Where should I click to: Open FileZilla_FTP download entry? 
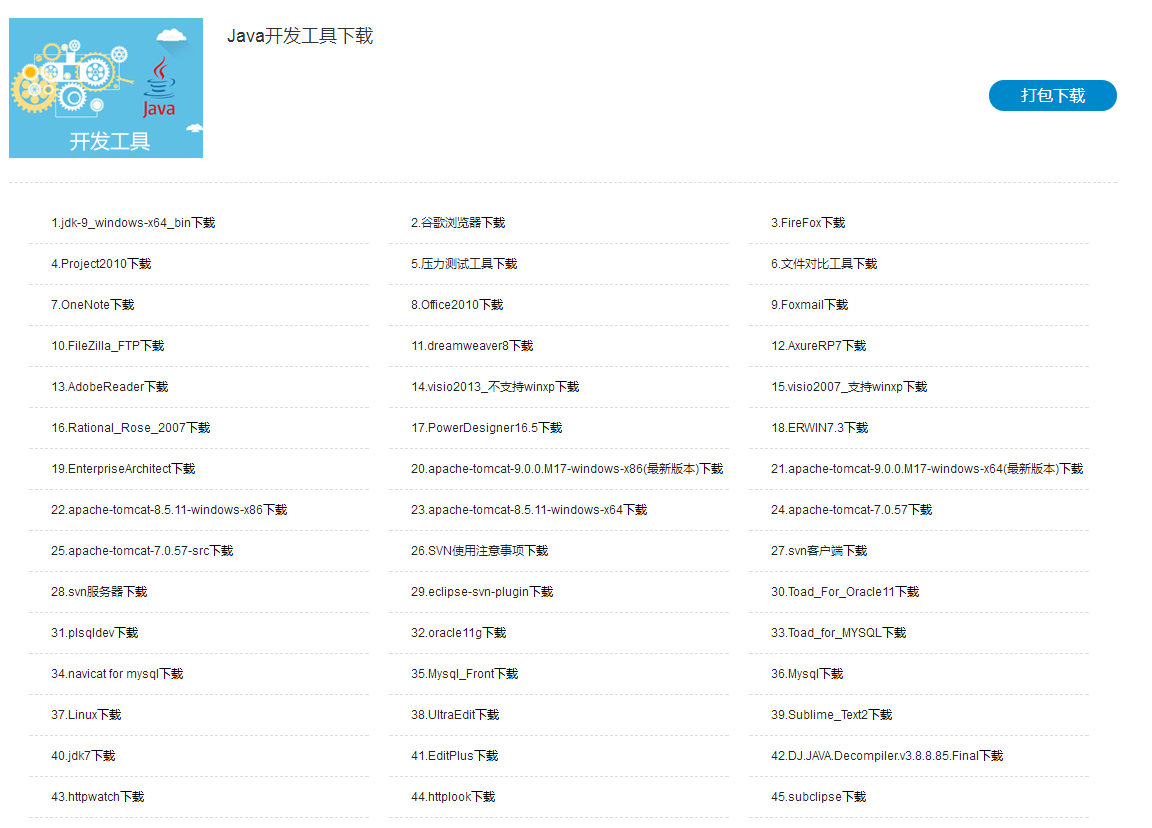click(108, 346)
